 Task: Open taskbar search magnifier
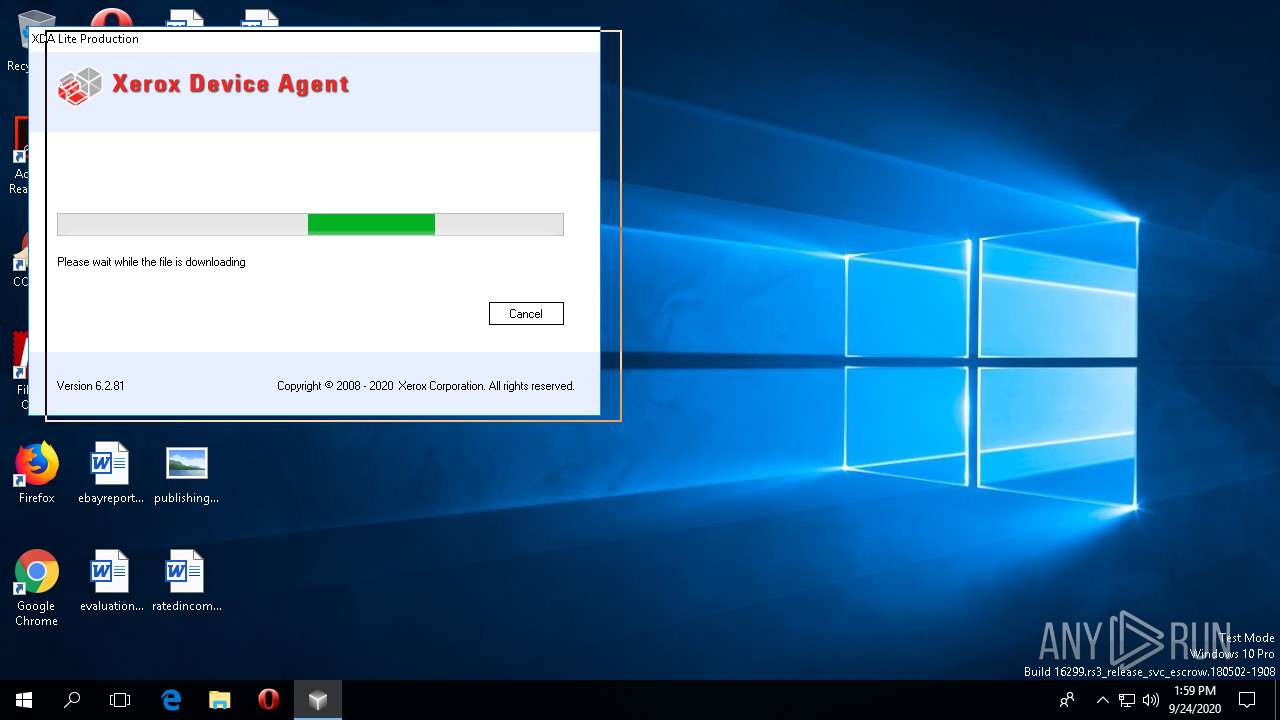click(72, 700)
